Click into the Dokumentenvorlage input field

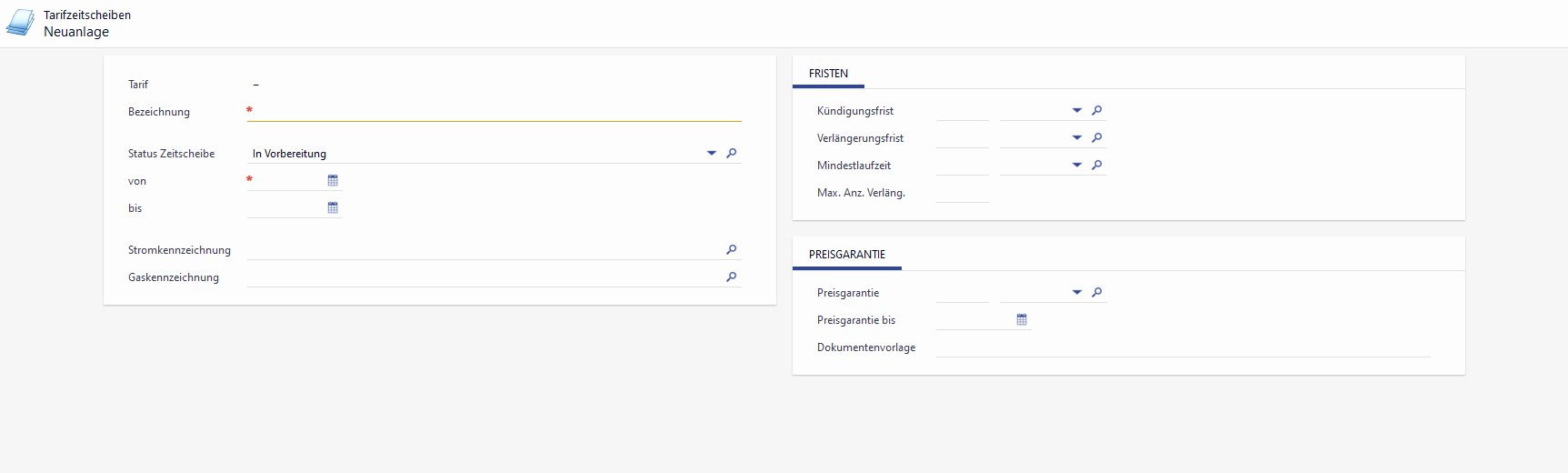(1182, 347)
